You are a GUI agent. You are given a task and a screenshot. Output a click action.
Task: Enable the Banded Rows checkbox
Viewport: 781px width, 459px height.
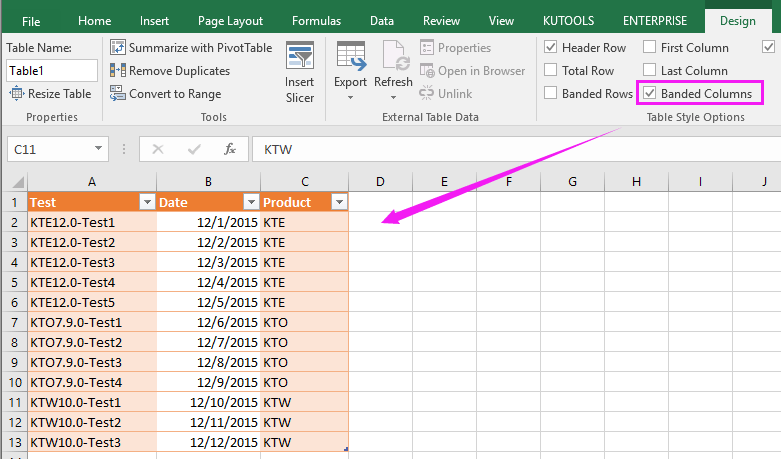tap(551, 93)
